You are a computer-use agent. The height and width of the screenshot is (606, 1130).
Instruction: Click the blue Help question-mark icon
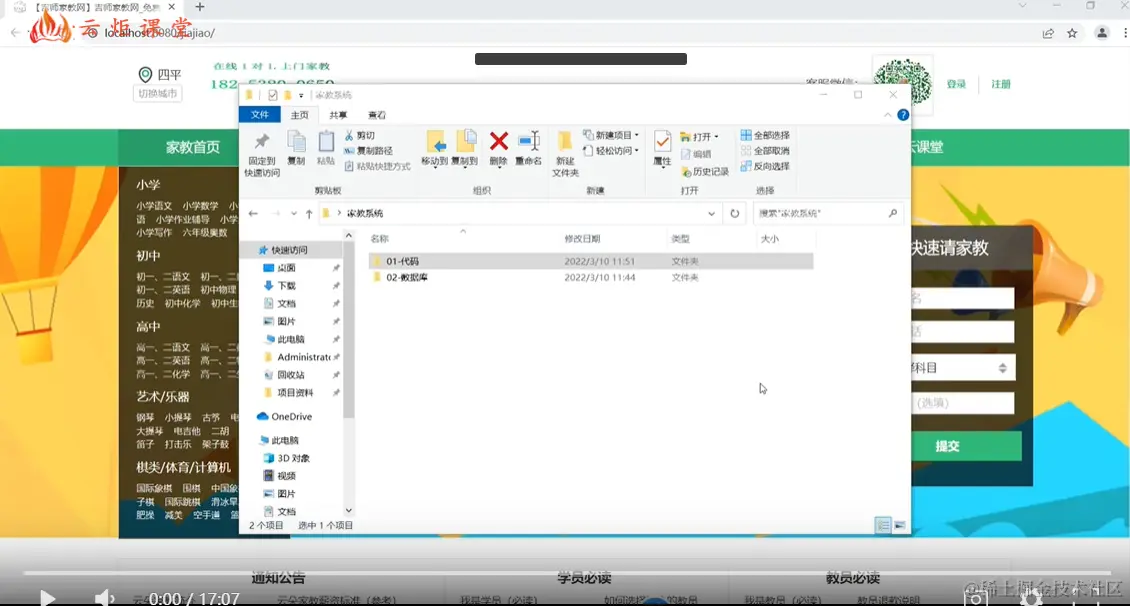tap(903, 115)
